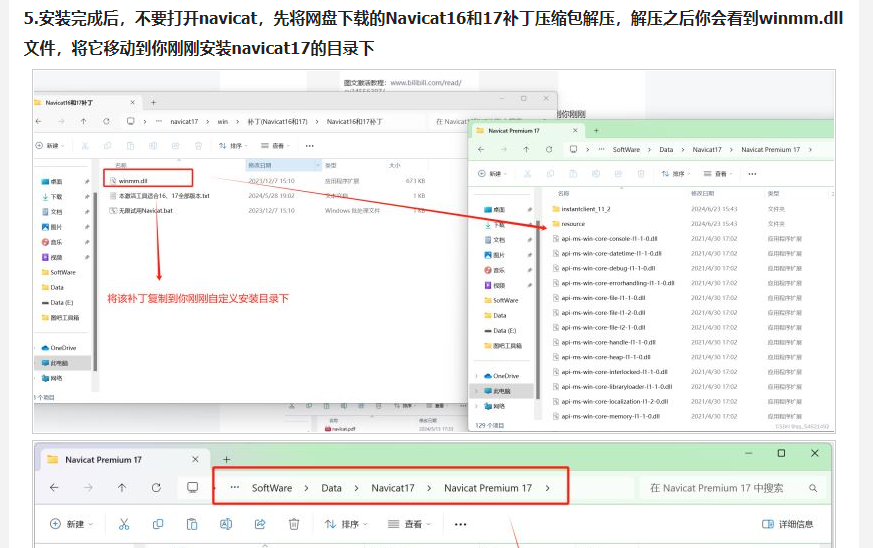This screenshot has height=548, width=873.
Task: Click Share icon in lower window toolbar
Action: pyautogui.click(x=260, y=524)
